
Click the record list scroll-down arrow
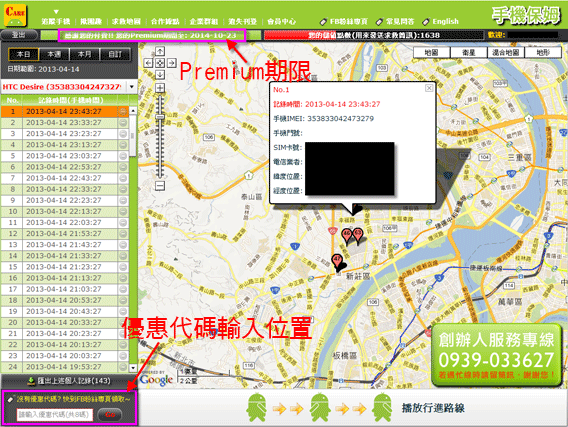(133, 368)
